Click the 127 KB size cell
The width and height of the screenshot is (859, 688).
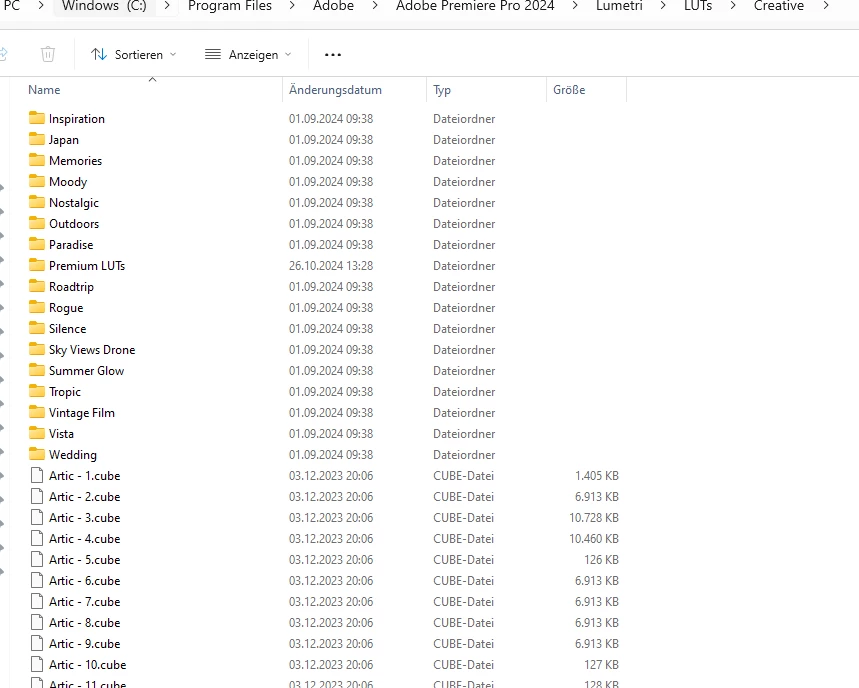pyautogui.click(x=601, y=664)
